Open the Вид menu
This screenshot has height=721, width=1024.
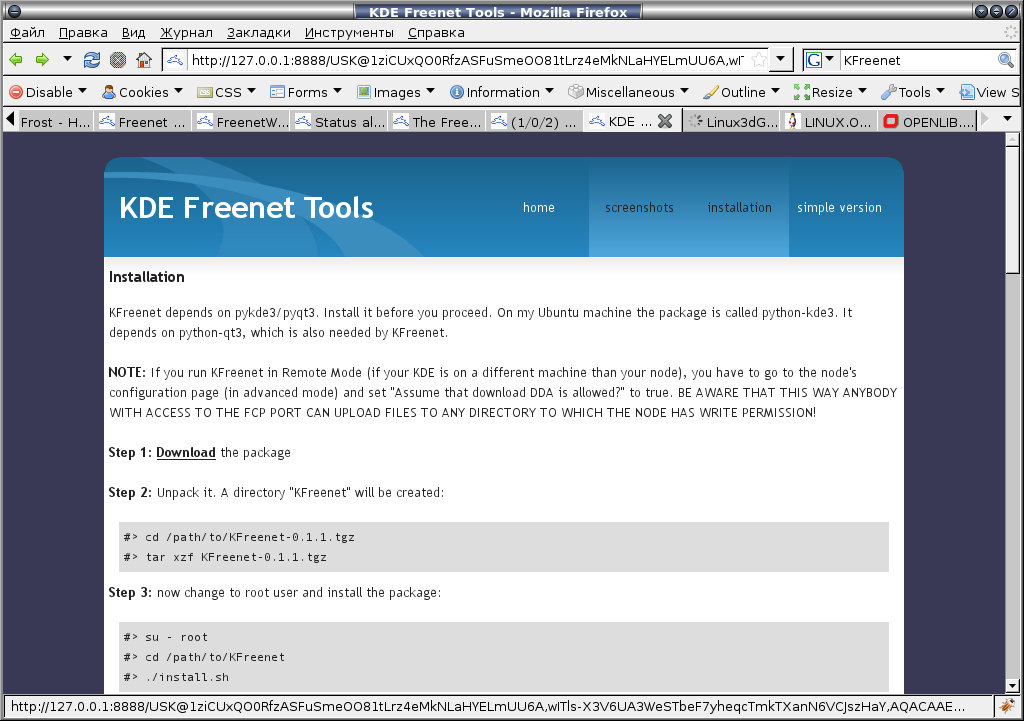(133, 33)
